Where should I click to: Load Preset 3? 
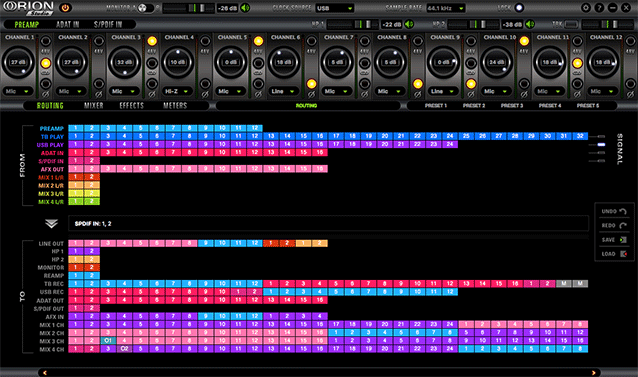[512, 106]
